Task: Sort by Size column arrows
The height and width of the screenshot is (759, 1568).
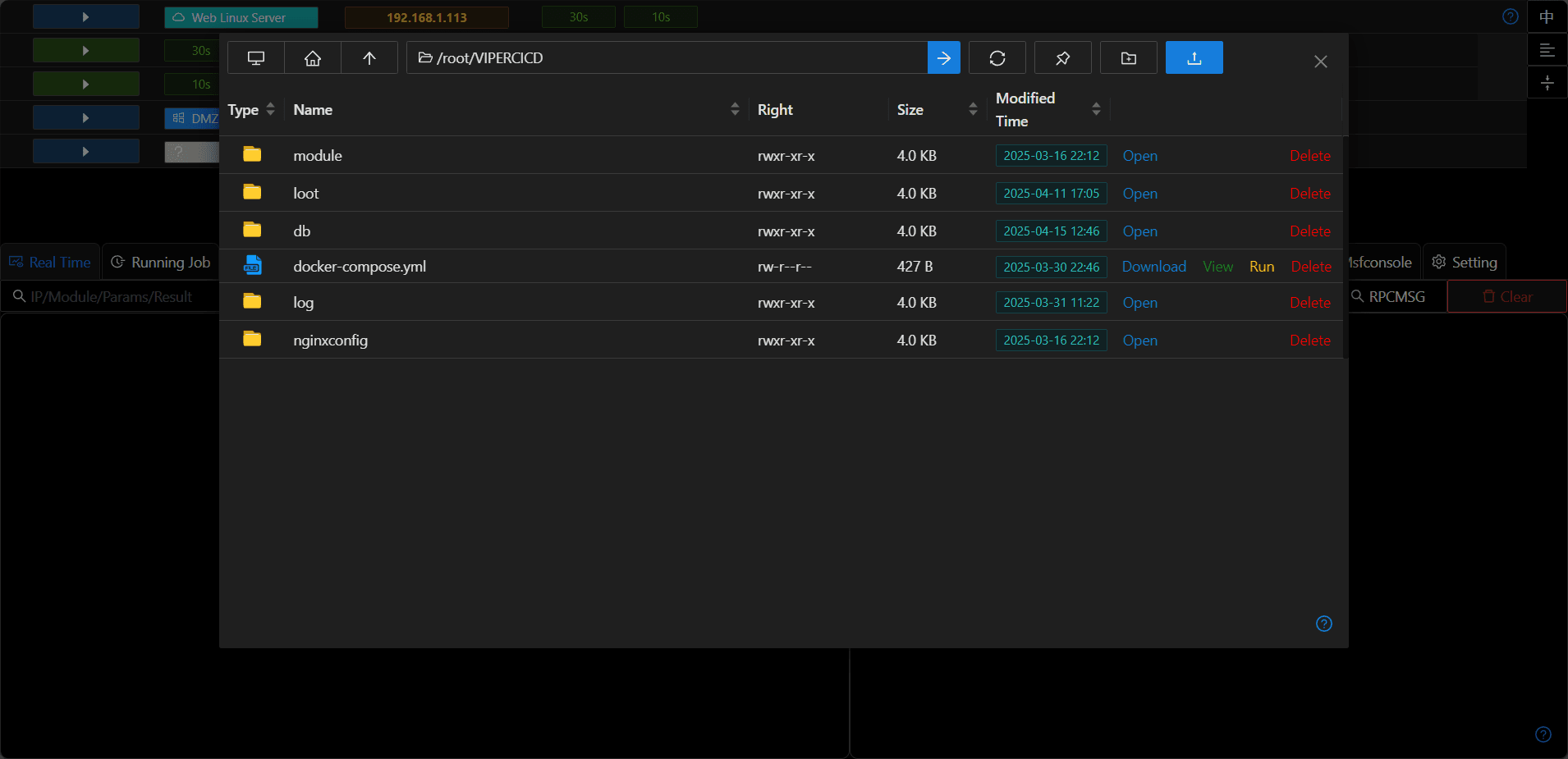Action: 973,110
